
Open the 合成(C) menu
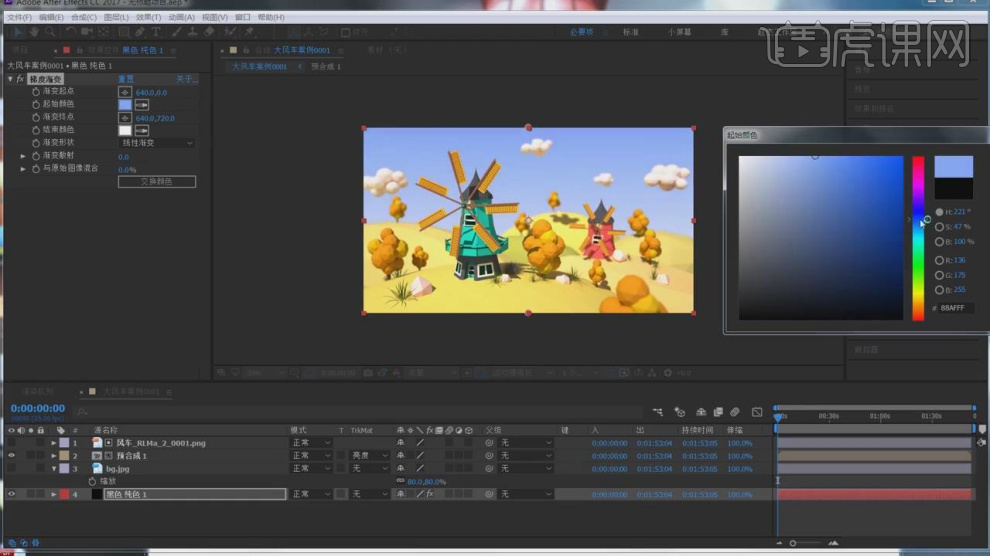point(83,17)
